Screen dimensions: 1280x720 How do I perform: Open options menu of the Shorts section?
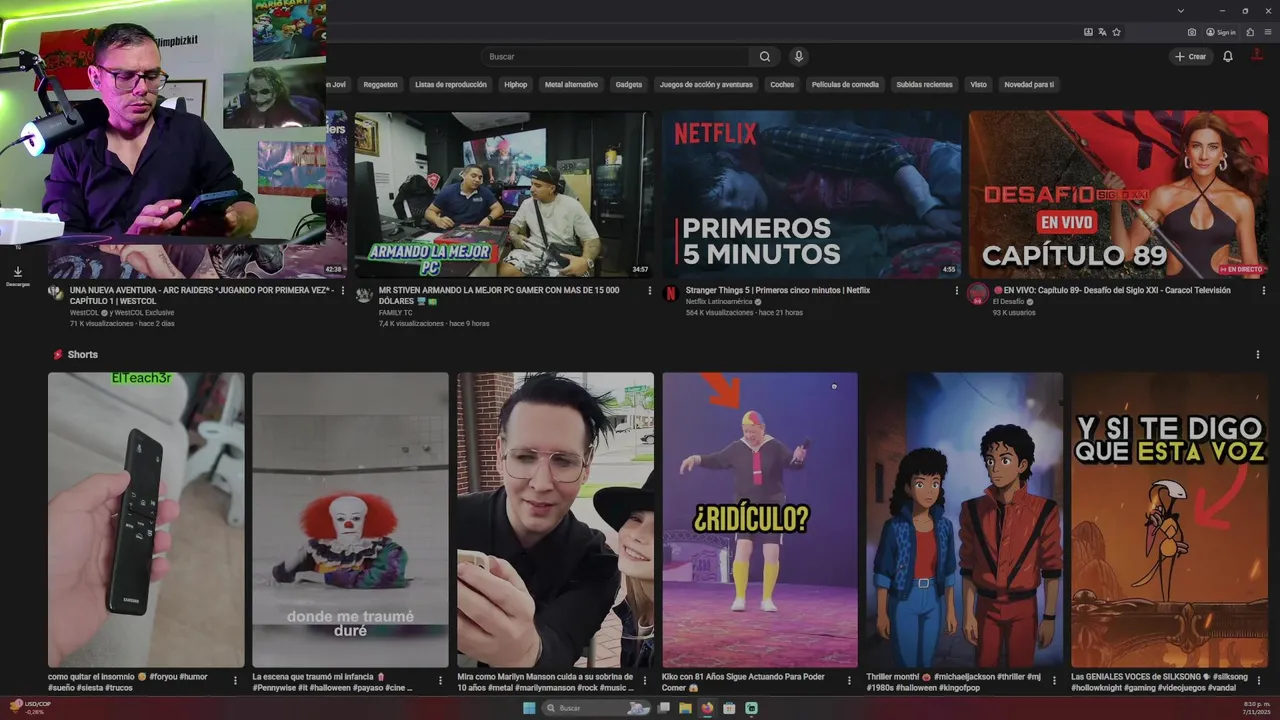tap(1258, 355)
